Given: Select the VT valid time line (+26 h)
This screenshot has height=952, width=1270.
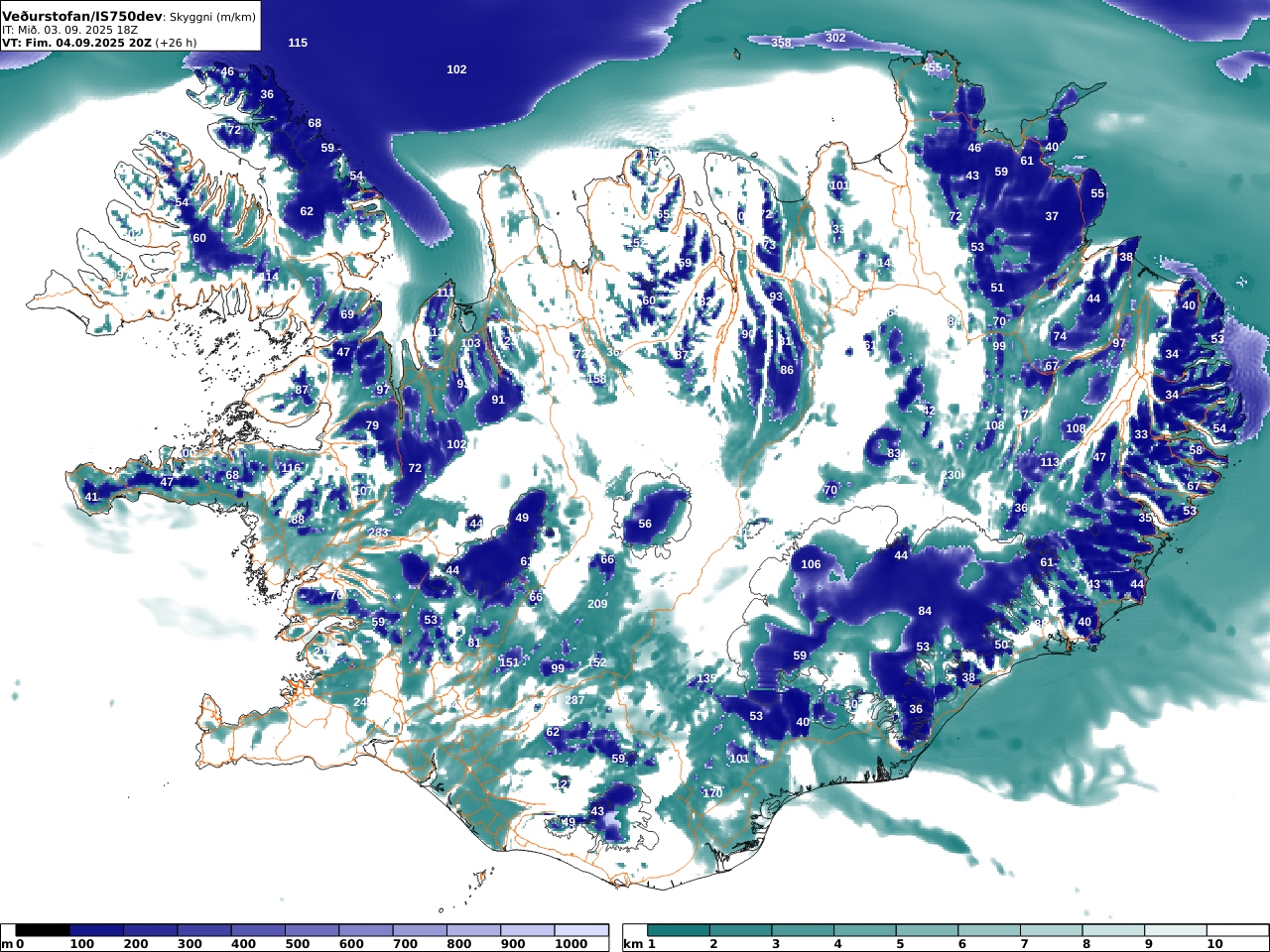Looking at the screenshot, I should coord(99,43).
